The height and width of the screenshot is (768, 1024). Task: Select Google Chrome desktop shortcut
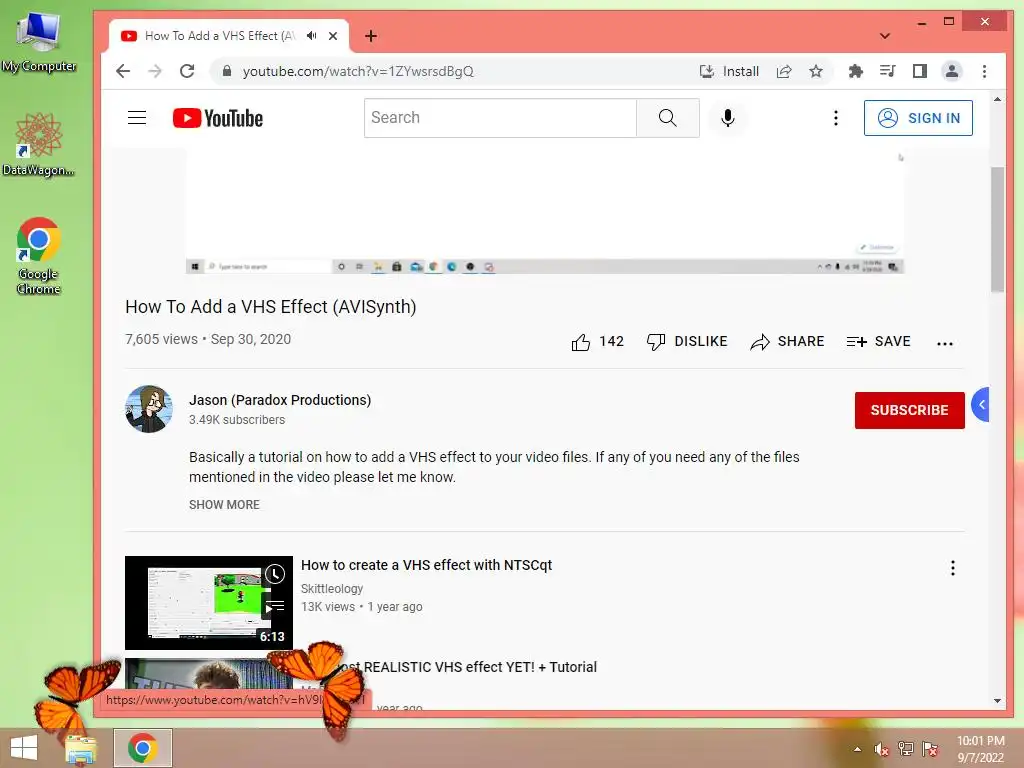[x=39, y=256]
